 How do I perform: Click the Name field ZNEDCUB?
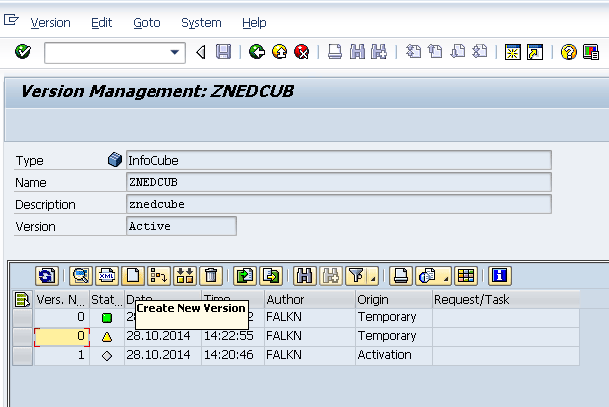[x=338, y=182]
